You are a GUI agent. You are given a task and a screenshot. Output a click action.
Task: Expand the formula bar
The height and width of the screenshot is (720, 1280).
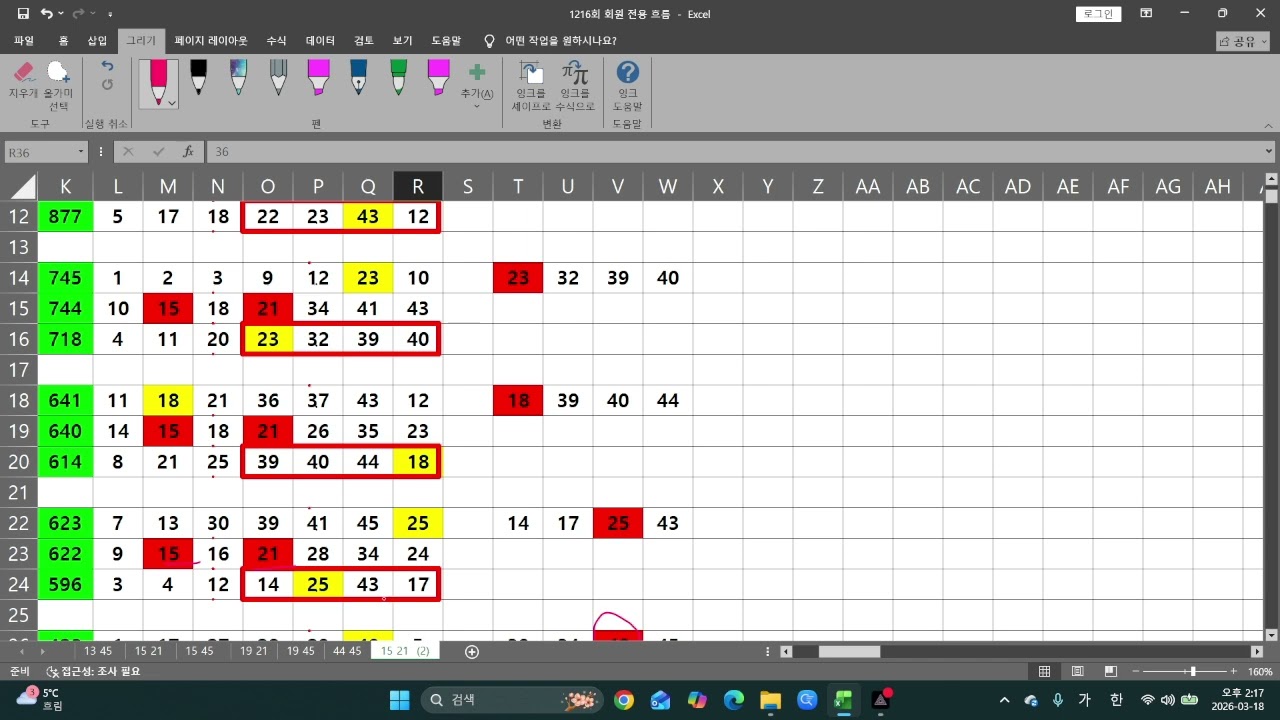[1269, 152]
